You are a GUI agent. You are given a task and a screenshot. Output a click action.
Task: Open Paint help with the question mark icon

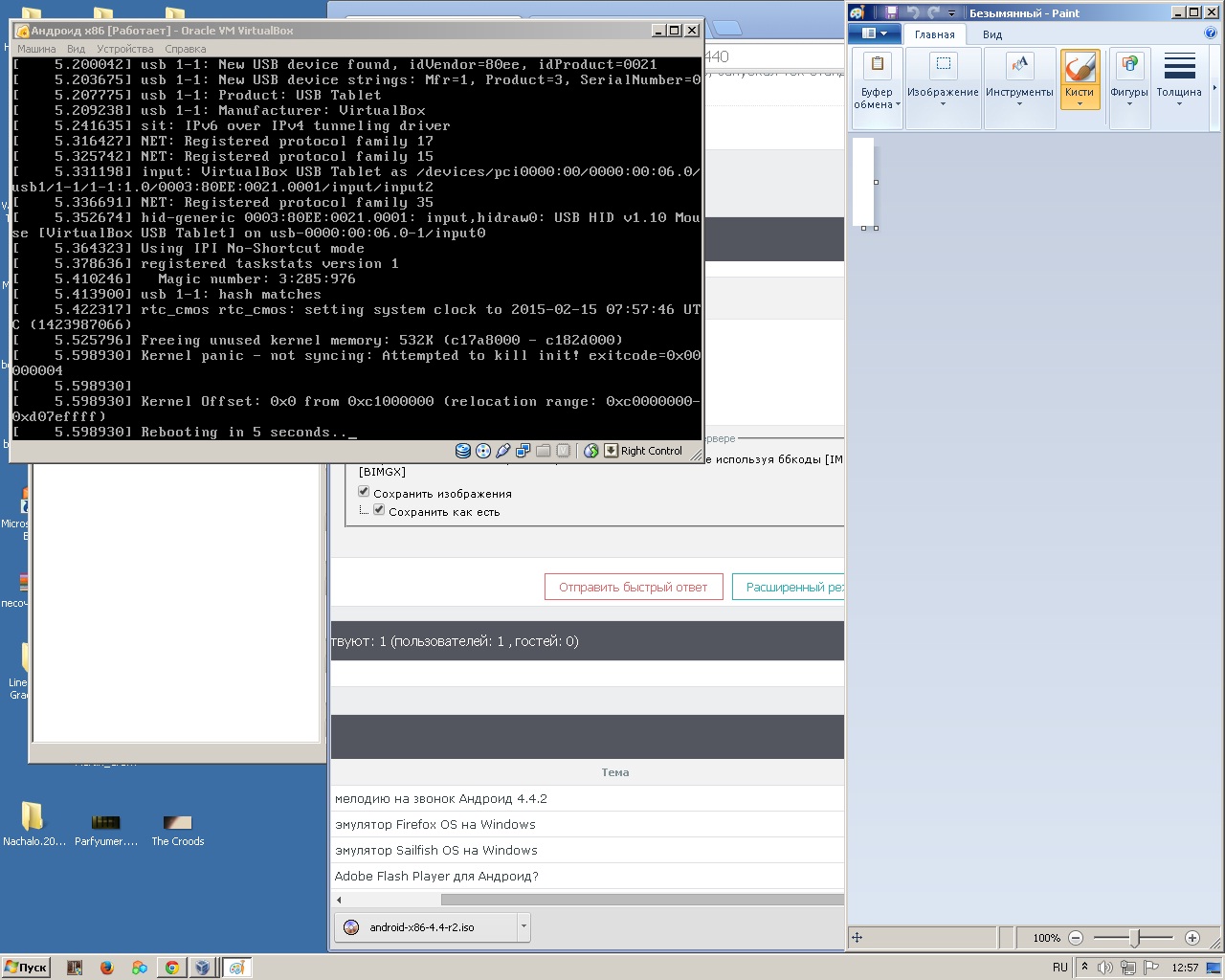click(x=1211, y=33)
